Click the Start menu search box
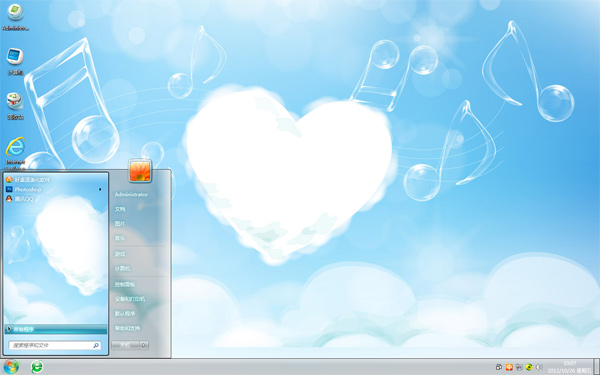The image size is (600, 375). pos(55,345)
